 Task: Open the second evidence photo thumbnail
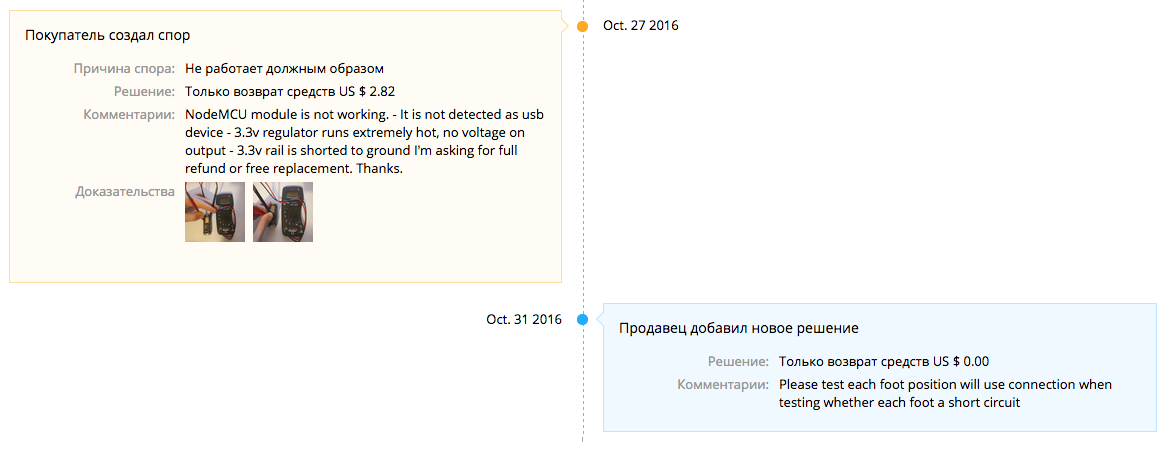(x=283, y=212)
